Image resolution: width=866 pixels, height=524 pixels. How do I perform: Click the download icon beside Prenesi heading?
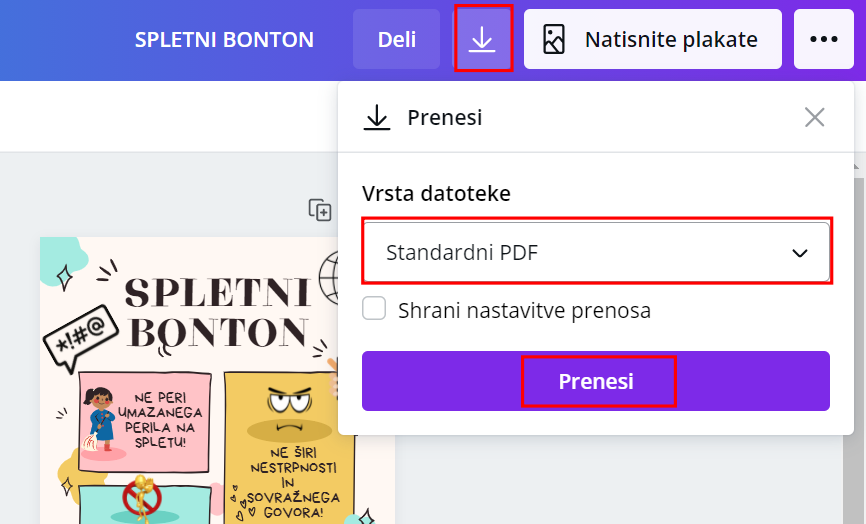pos(377,118)
